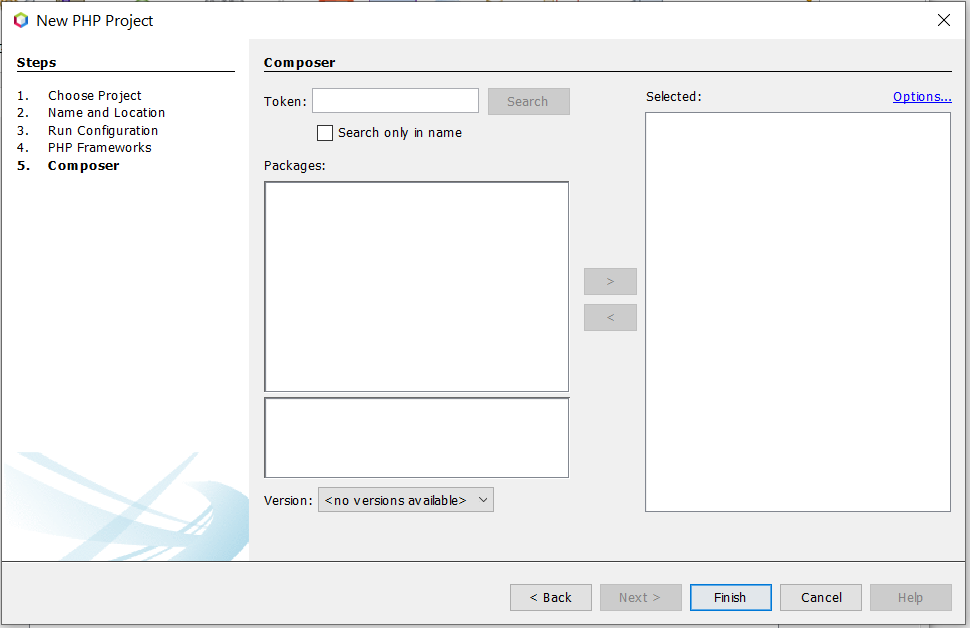
Task: Click the Run Configuration step text
Action: point(103,131)
